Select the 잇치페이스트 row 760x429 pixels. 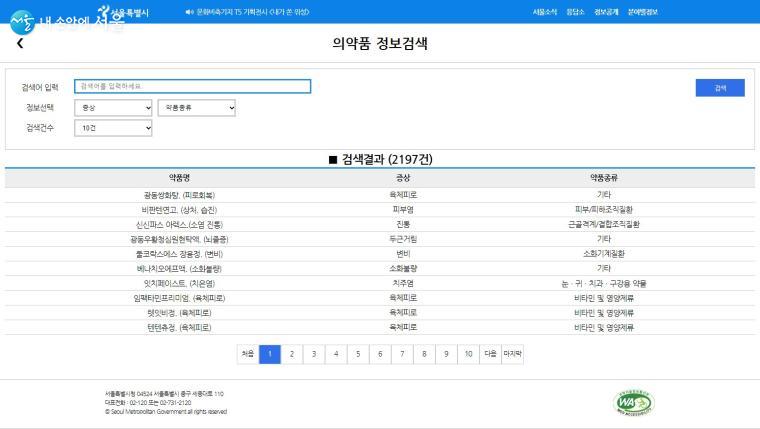point(380,283)
